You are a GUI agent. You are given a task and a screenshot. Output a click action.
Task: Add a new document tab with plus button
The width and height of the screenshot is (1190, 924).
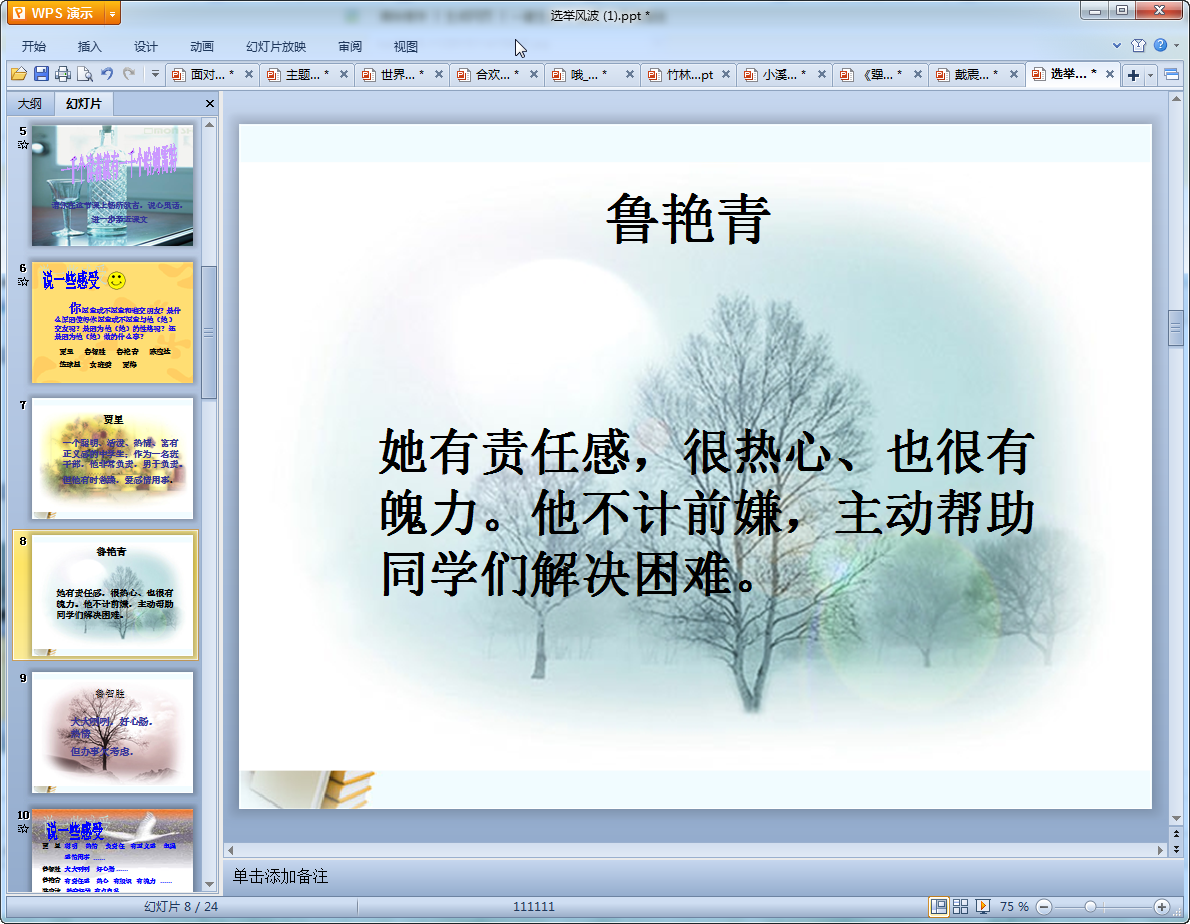(1133, 75)
